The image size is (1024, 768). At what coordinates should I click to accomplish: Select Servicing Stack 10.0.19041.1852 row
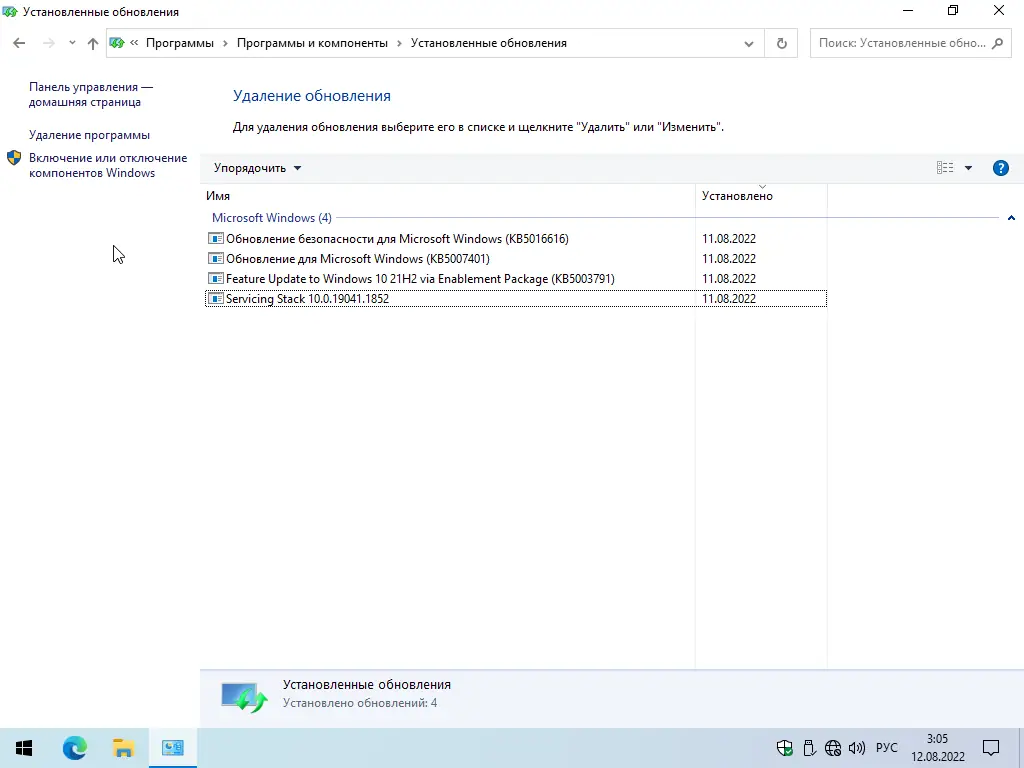click(516, 298)
